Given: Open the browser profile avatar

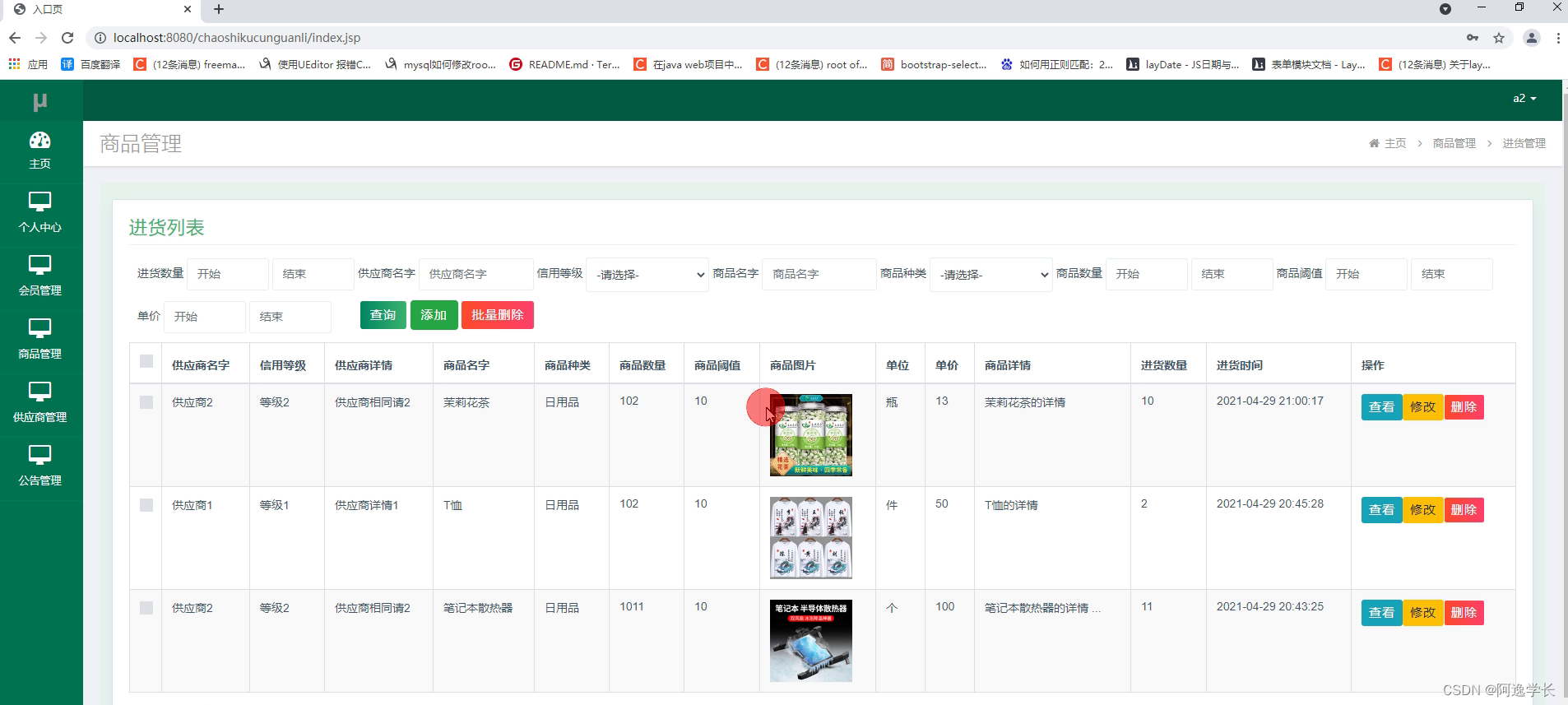Looking at the screenshot, I should point(1531,38).
